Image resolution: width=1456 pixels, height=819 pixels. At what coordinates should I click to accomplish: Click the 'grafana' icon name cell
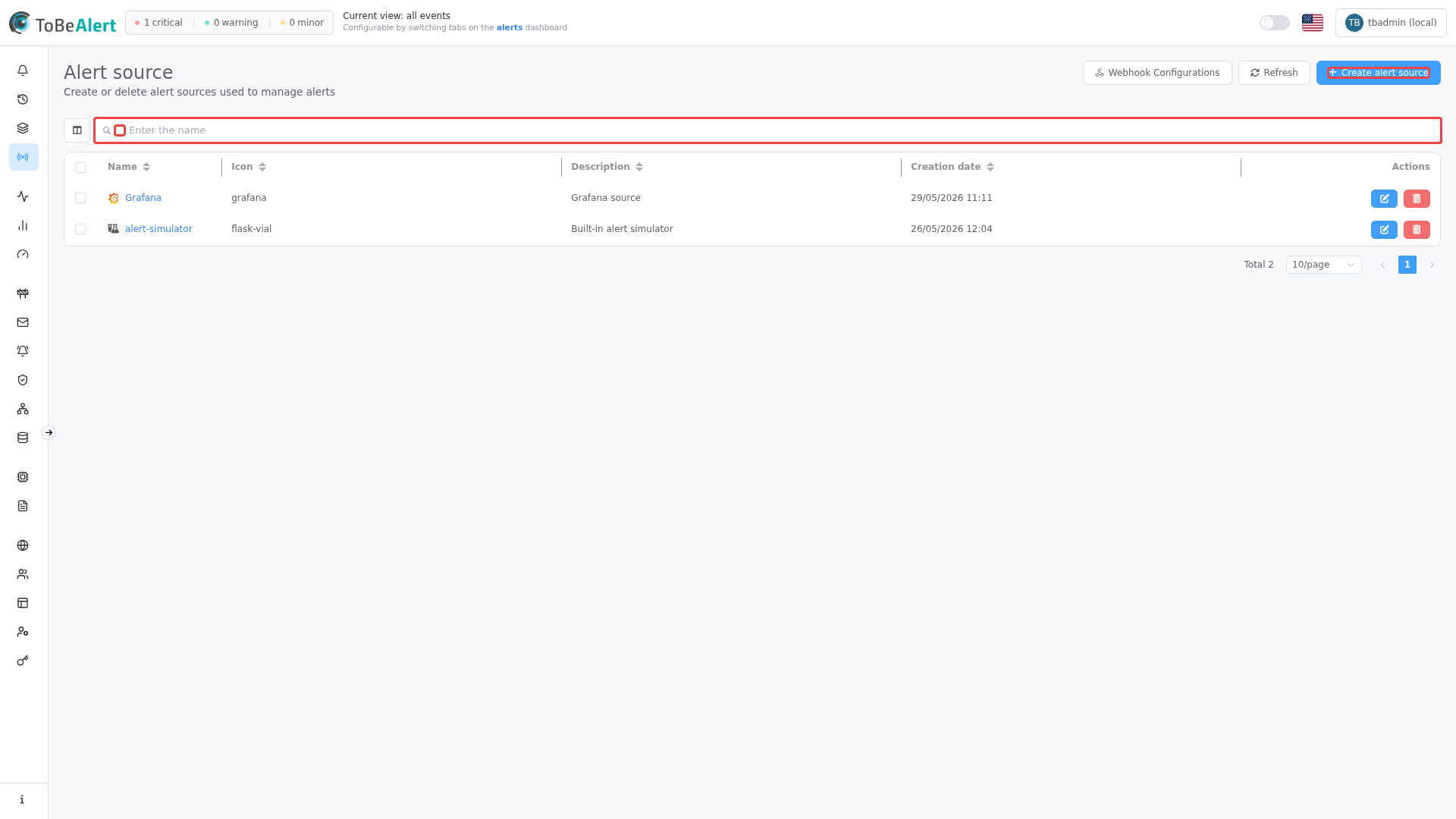point(249,198)
